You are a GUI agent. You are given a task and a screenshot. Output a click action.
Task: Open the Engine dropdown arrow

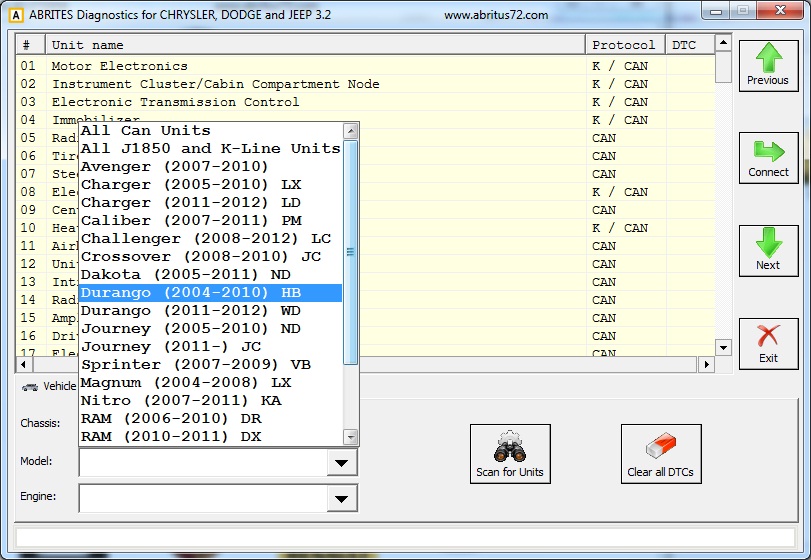pos(341,498)
